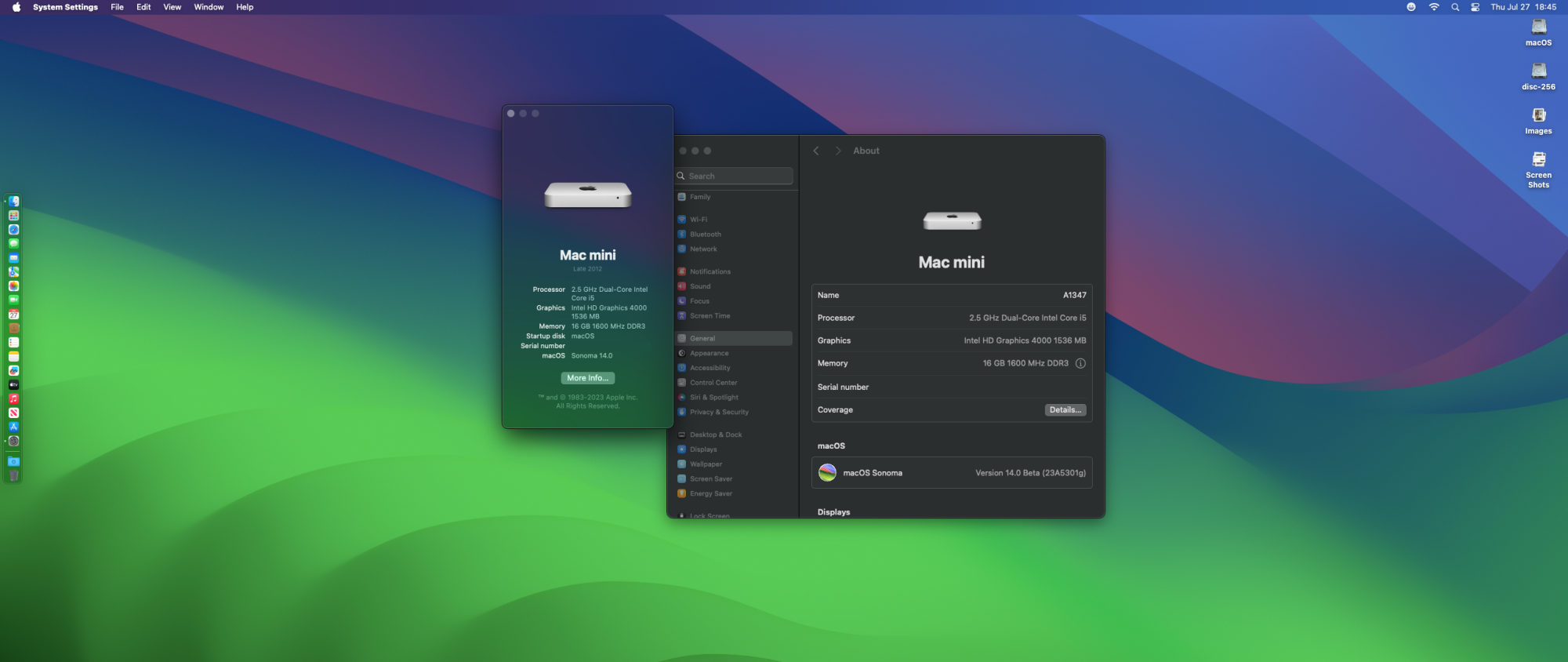1568x662 pixels.
Task: Select Wi-Fi in the Settings sidebar
Action: tap(735, 220)
